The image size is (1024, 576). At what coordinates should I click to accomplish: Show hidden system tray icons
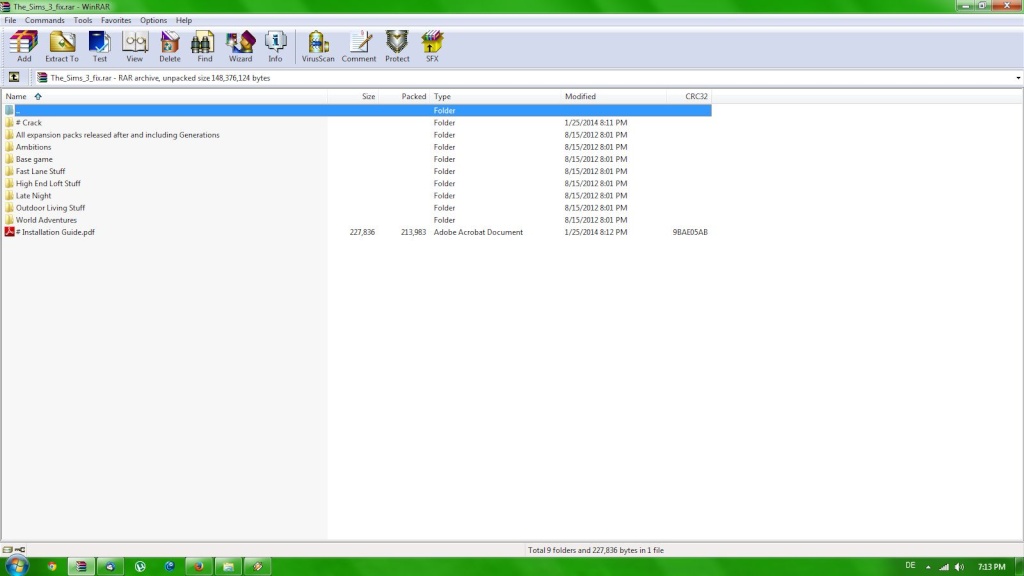point(928,567)
